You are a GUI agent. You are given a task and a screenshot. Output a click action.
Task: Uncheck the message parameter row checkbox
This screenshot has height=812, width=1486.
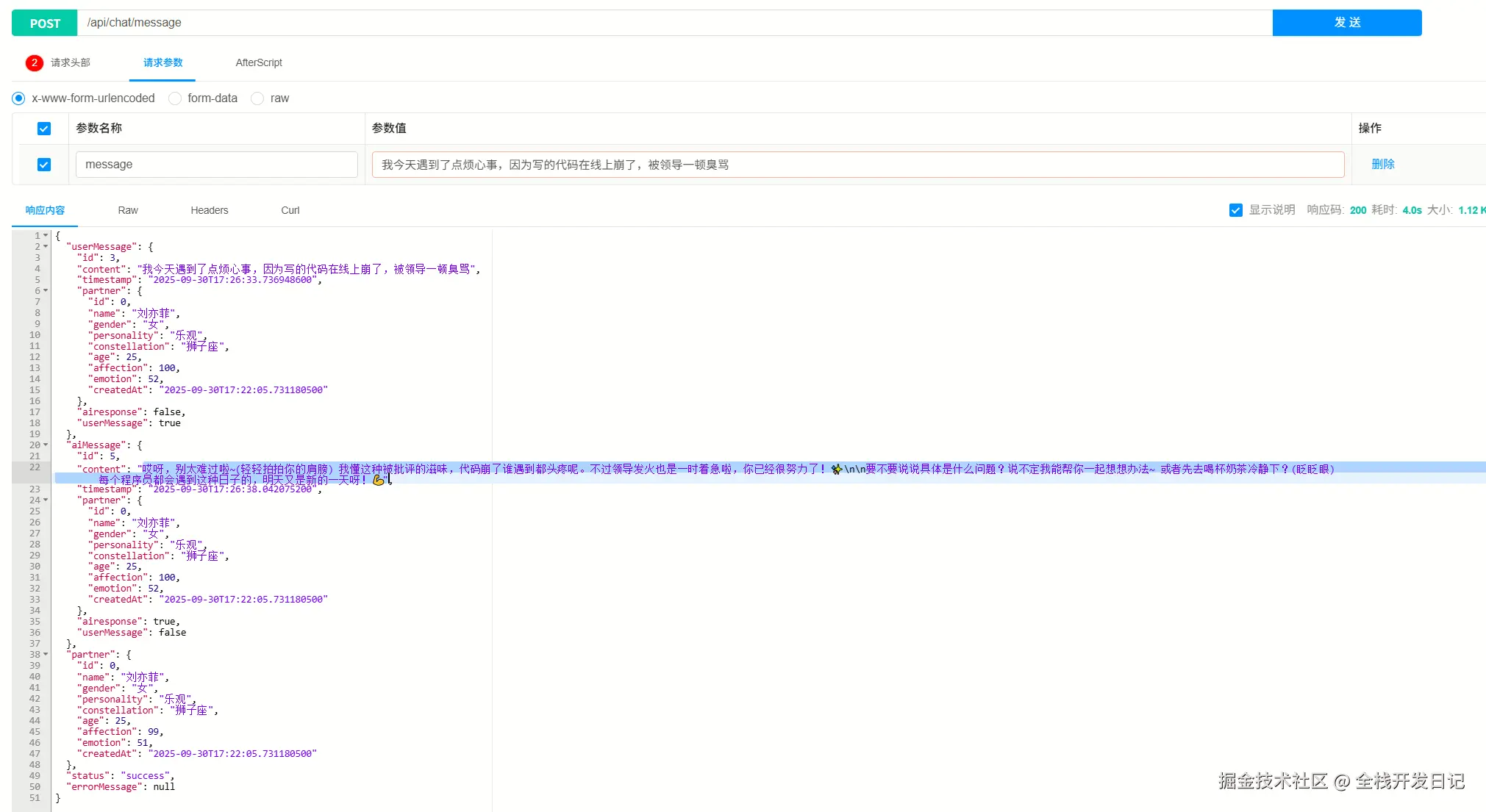click(44, 165)
